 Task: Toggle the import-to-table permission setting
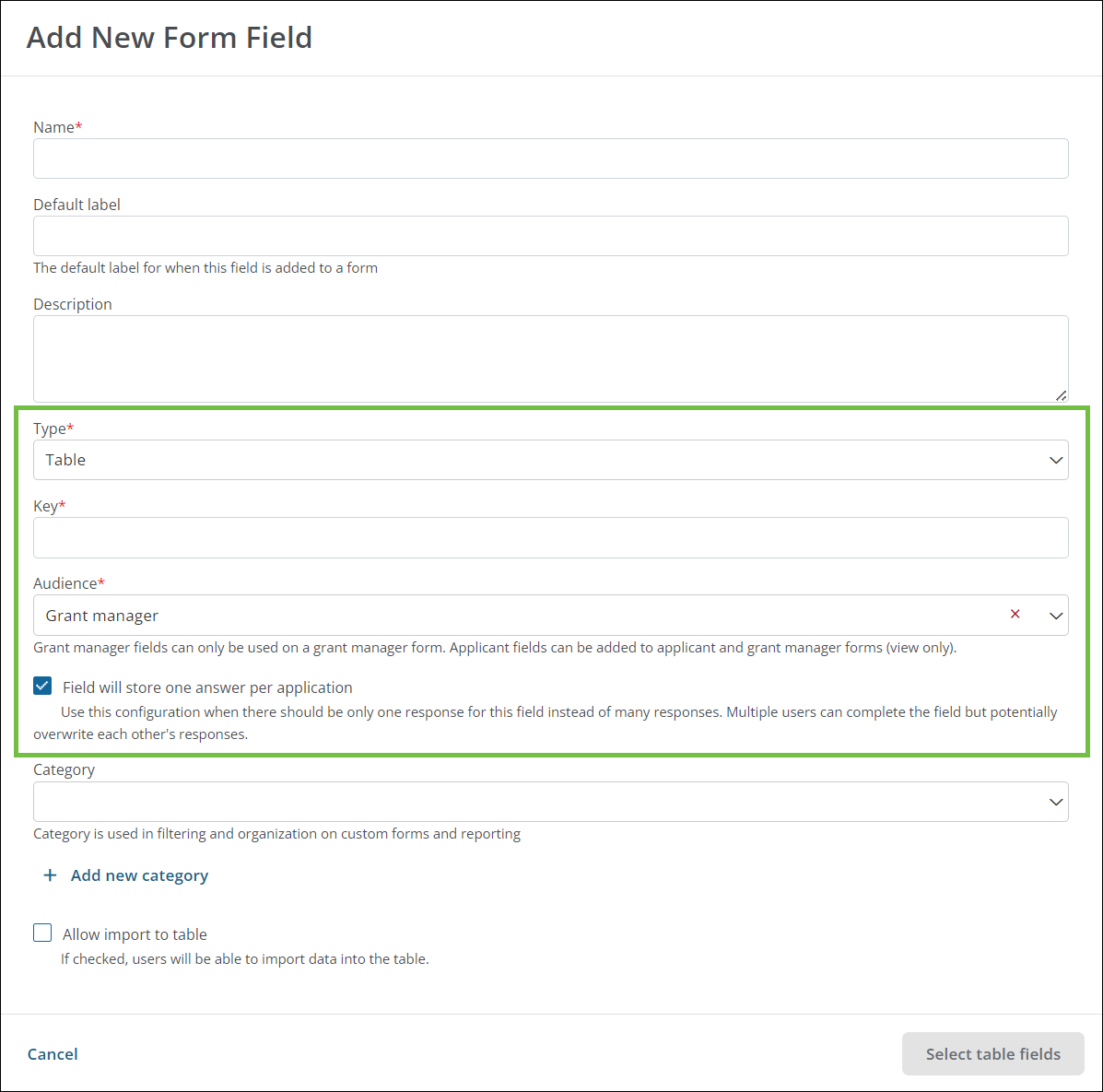pyautogui.click(x=42, y=933)
